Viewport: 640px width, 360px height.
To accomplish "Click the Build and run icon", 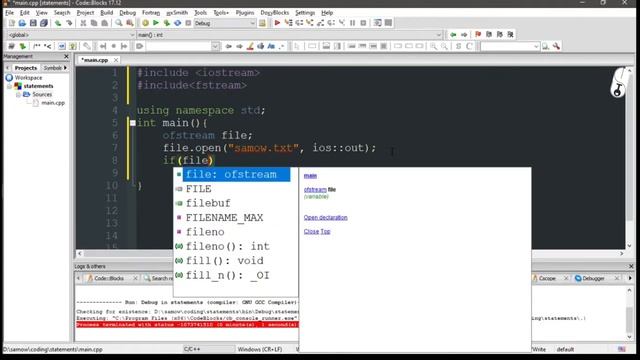I will tap(167, 23).
